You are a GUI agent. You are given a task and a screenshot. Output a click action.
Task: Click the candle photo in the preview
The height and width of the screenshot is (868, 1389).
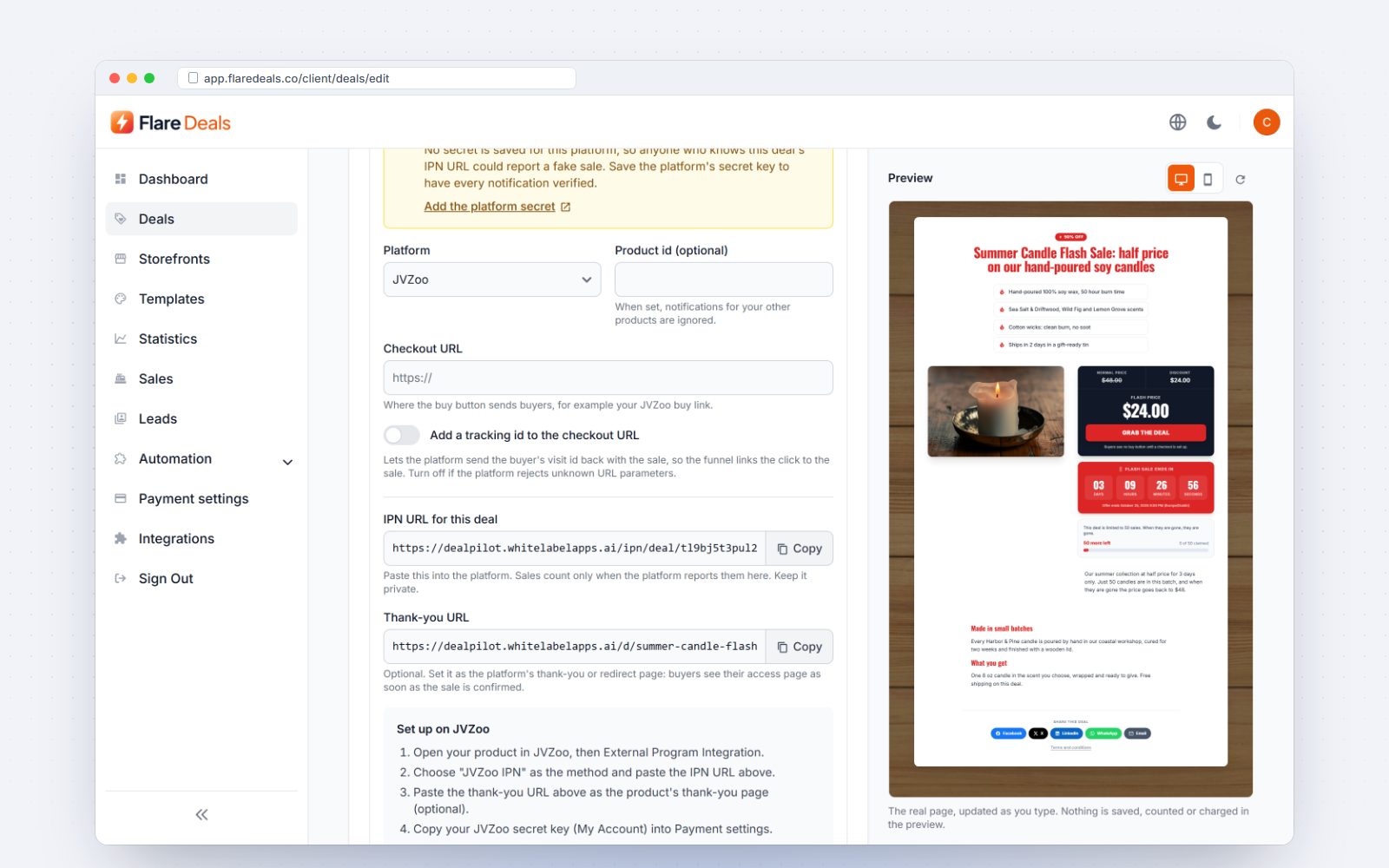click(996, 411)
